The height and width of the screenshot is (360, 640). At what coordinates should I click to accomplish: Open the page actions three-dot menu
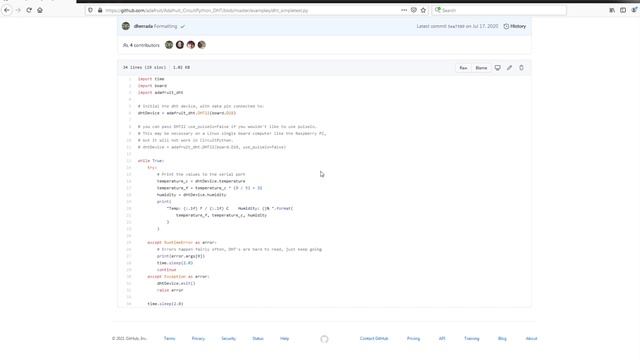pyautogui.click(x=404, y=10)
